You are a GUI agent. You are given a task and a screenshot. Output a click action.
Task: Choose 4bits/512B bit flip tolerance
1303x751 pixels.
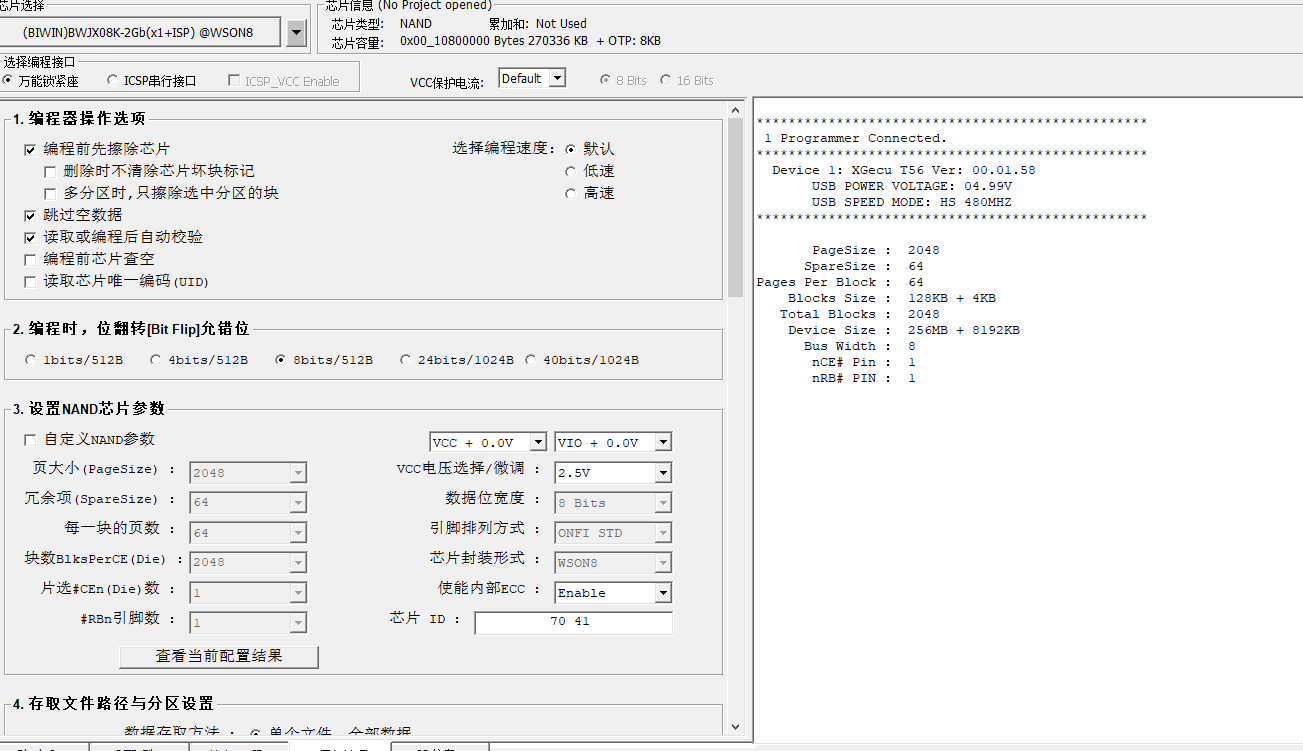click(155, 360)
